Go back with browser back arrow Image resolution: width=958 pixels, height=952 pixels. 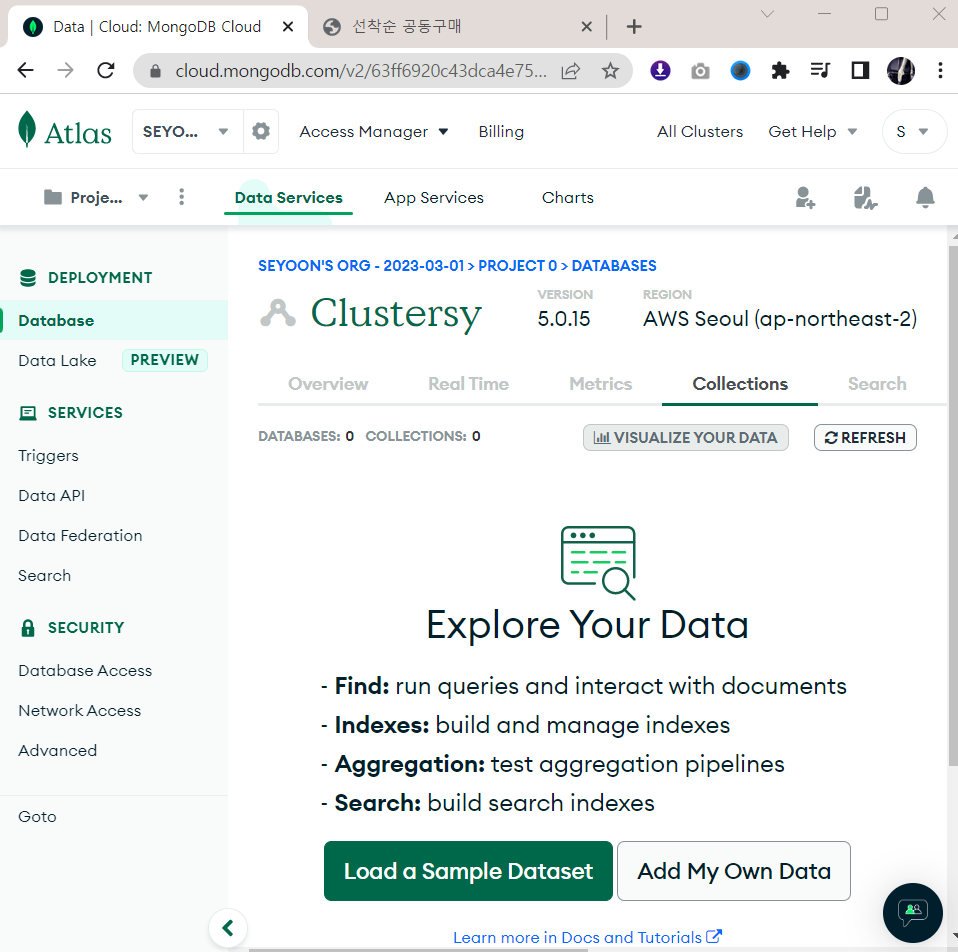pyautogui.click(x=26, y=71)
